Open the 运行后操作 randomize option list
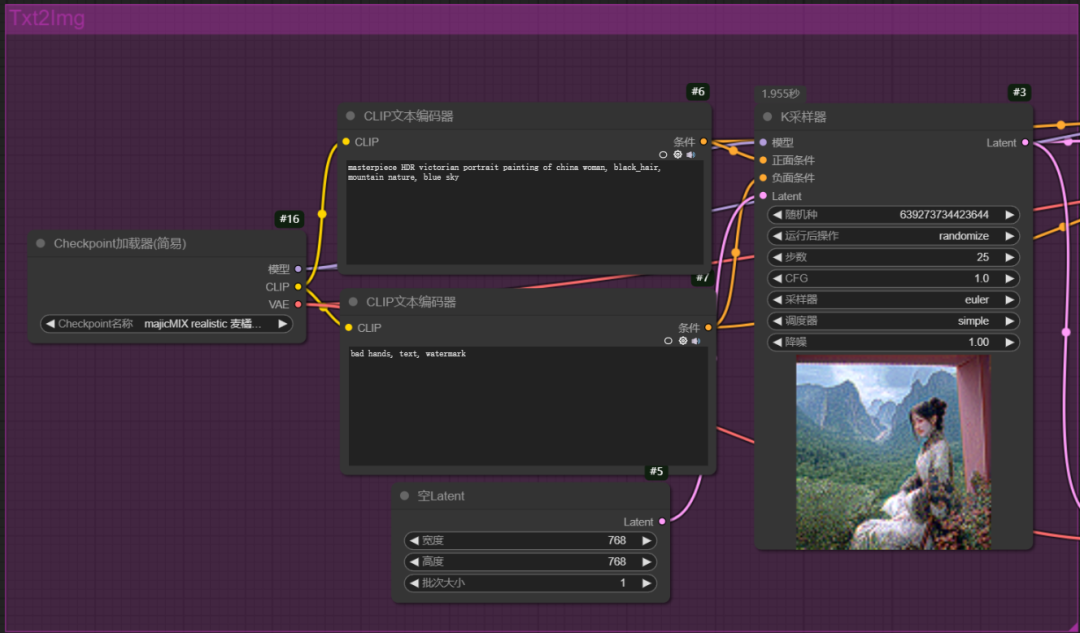 click(x=893, y=236)
